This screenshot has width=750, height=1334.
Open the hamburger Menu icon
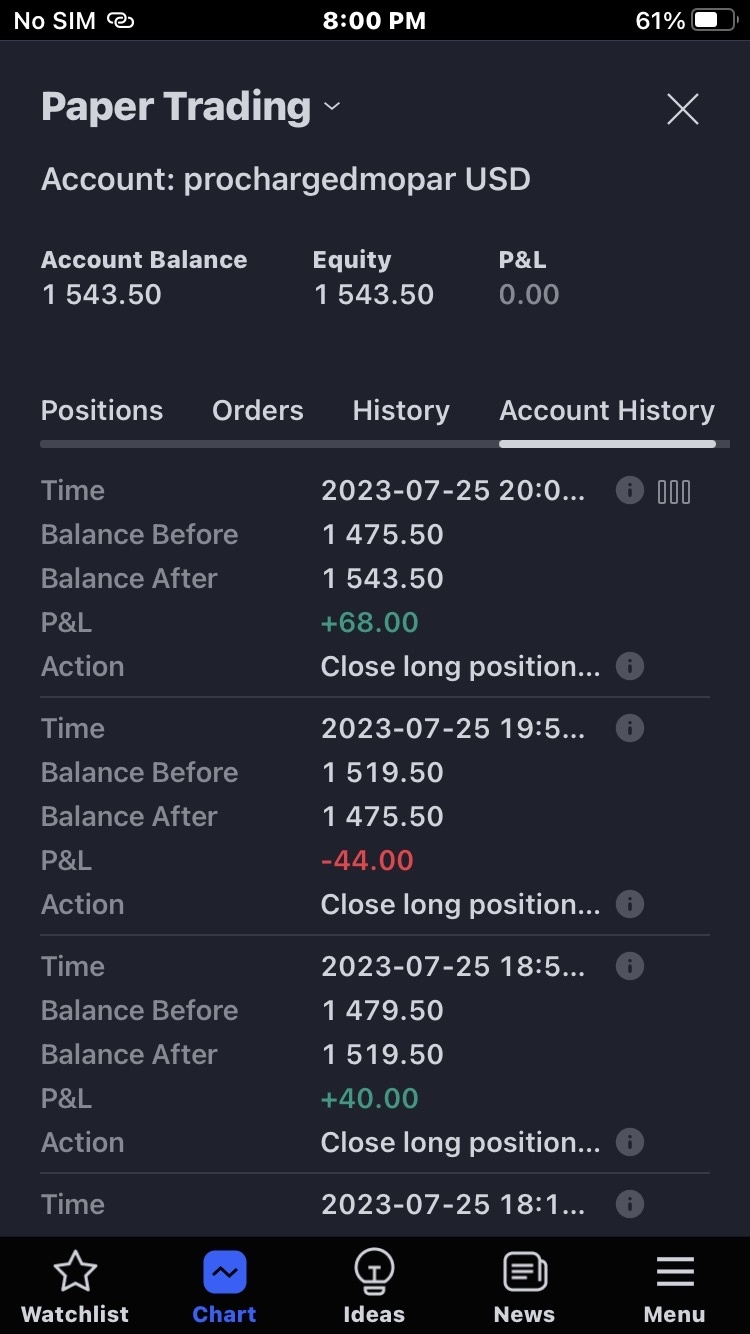[x=675, y=1272]
